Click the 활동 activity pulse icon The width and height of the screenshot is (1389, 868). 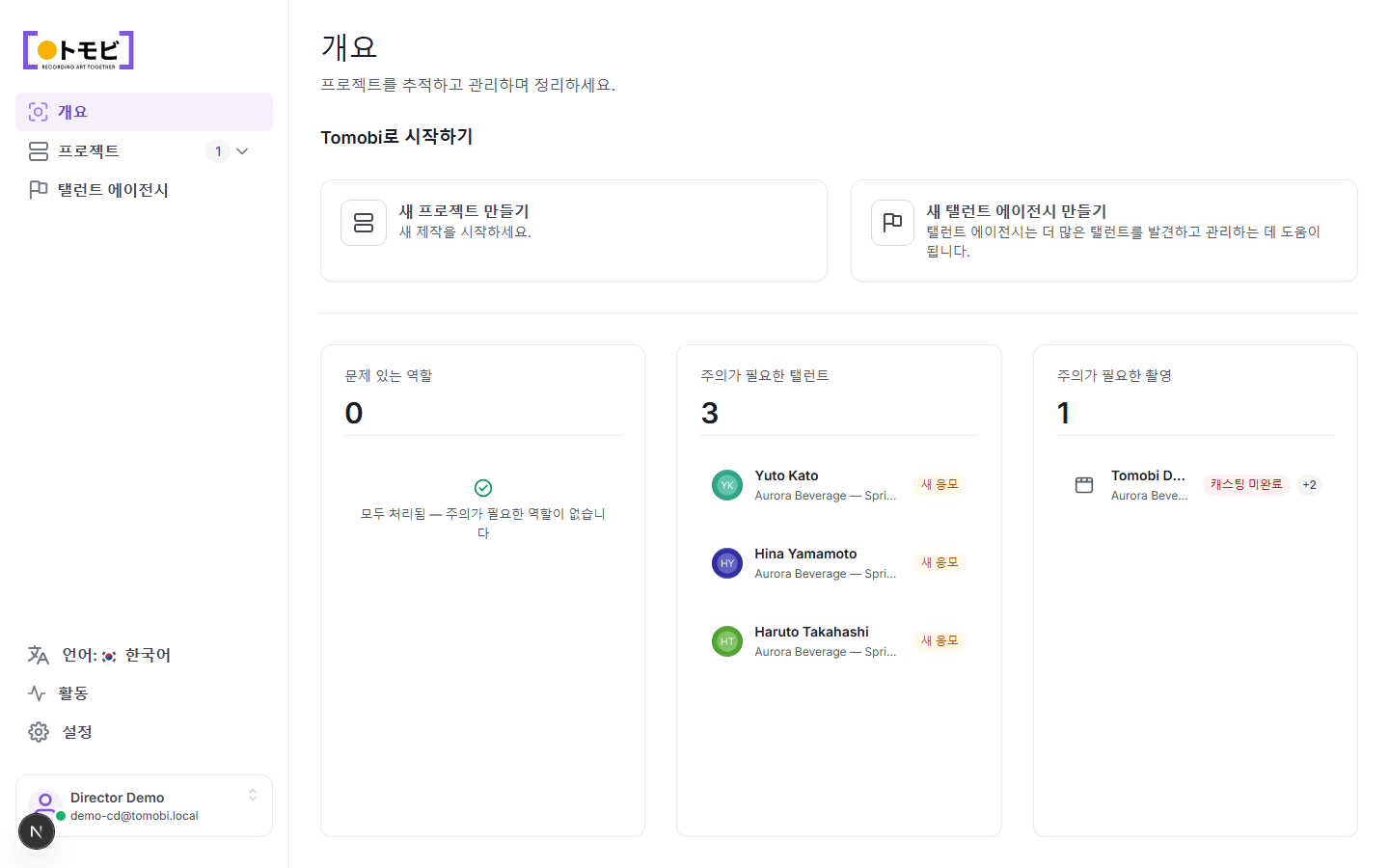tap(38, 693)
